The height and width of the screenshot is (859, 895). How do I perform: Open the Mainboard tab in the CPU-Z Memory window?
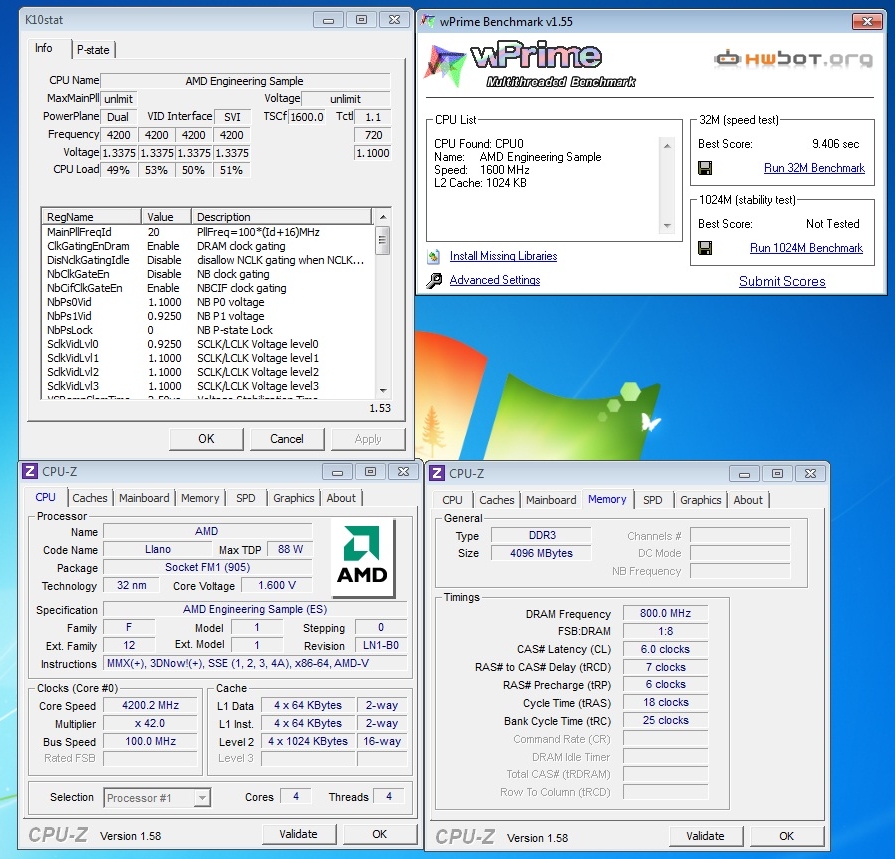551,500
